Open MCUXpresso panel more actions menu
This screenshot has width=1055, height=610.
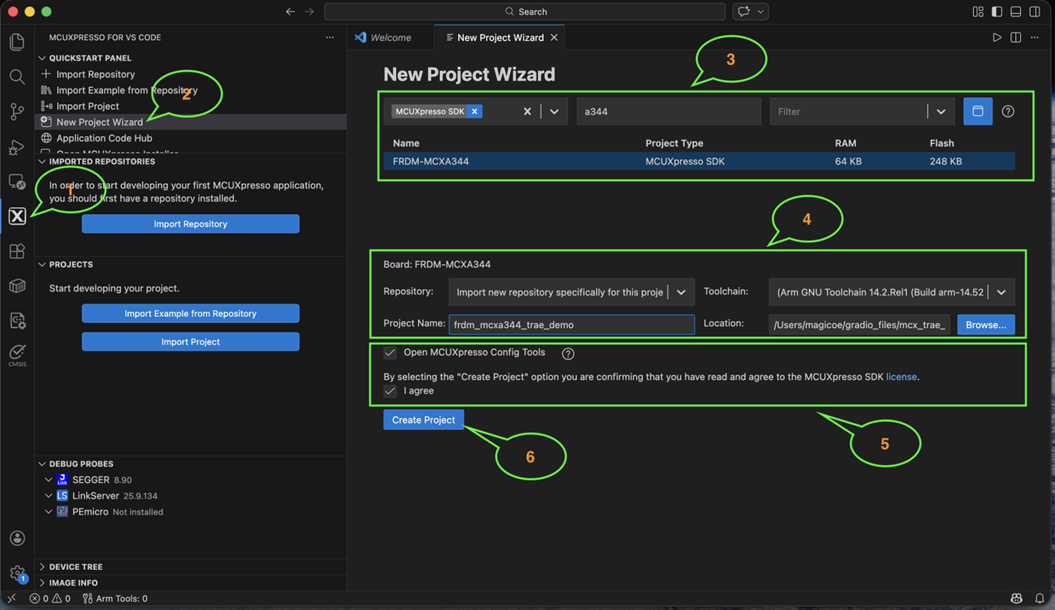(330, 38)
